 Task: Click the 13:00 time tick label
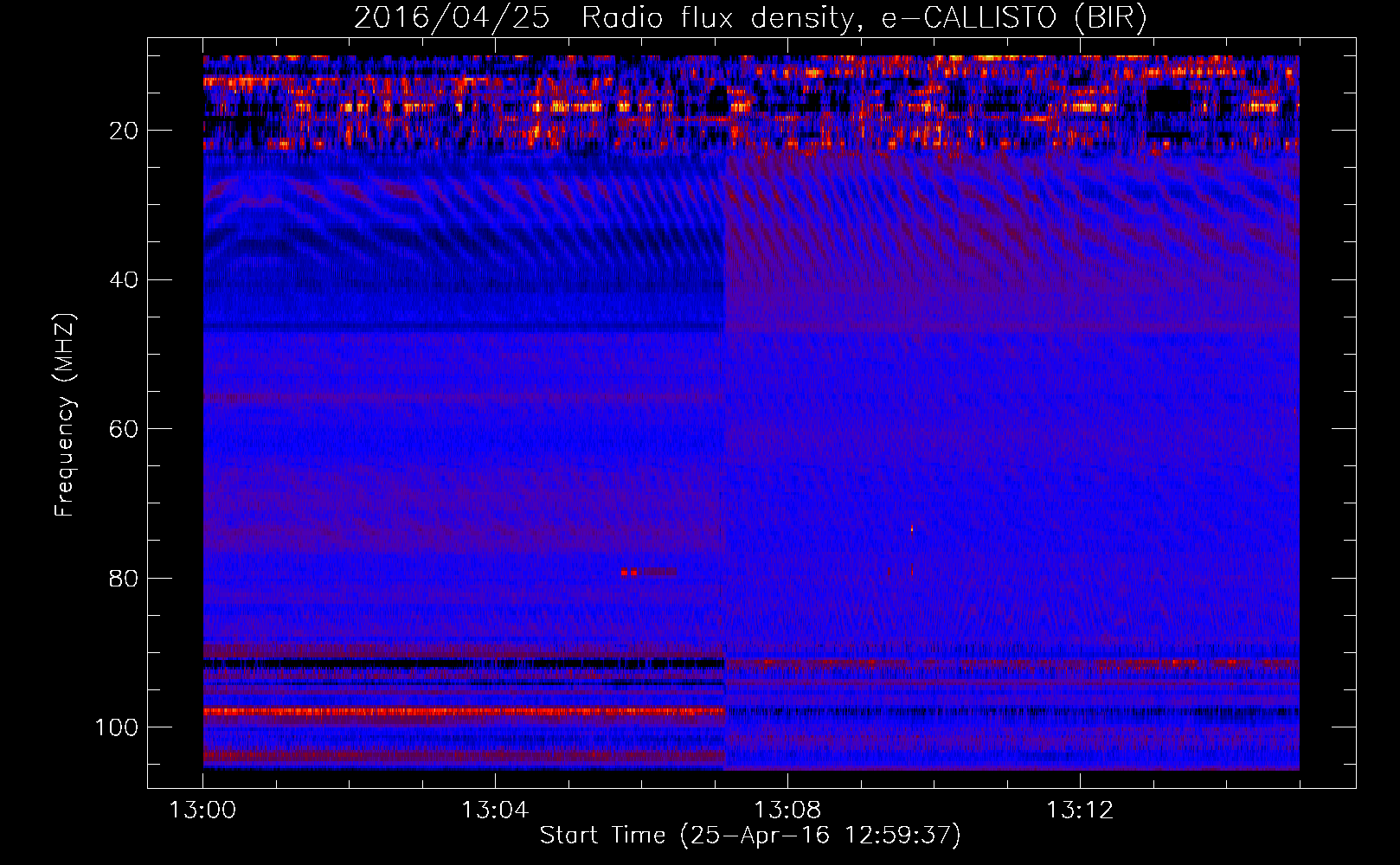(202, 811)
